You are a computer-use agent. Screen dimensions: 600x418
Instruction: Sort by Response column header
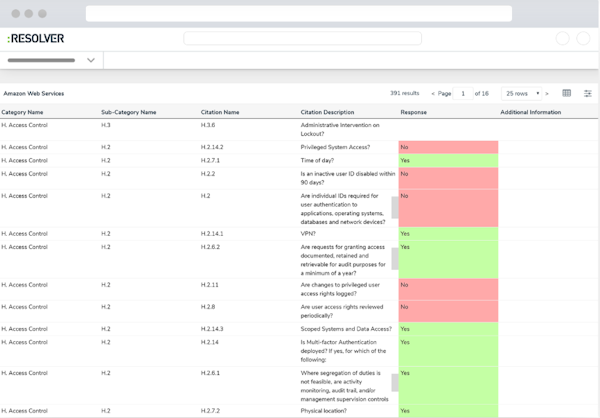414,112
